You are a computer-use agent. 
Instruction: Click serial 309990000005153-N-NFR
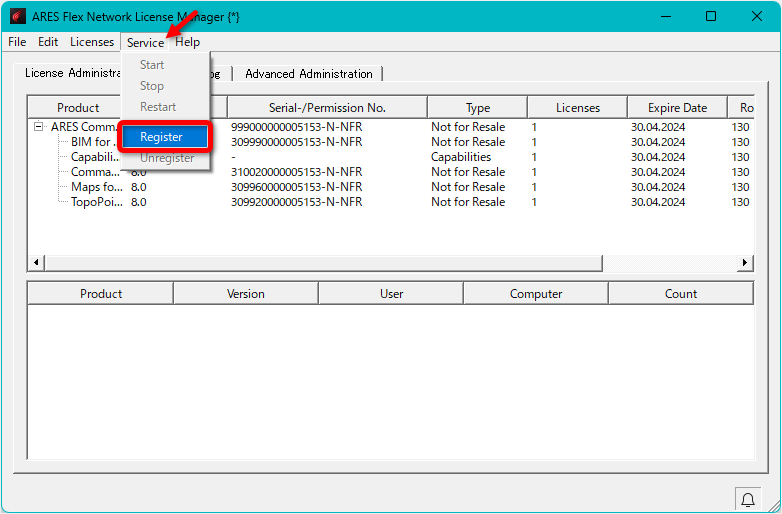pyautogui.click(x=296, y=142)
